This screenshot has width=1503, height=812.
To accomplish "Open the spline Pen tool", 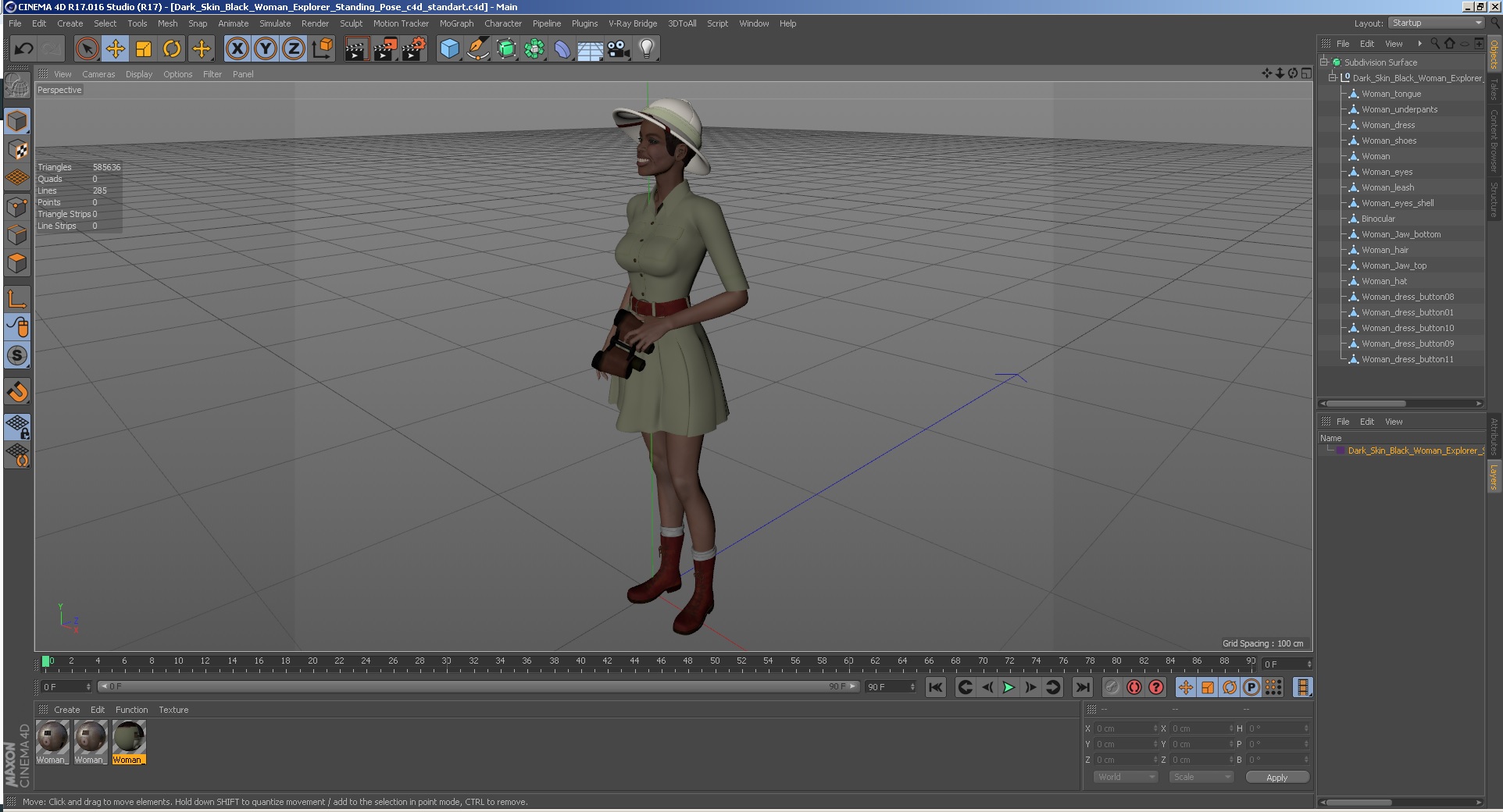I will pos(477,49).
